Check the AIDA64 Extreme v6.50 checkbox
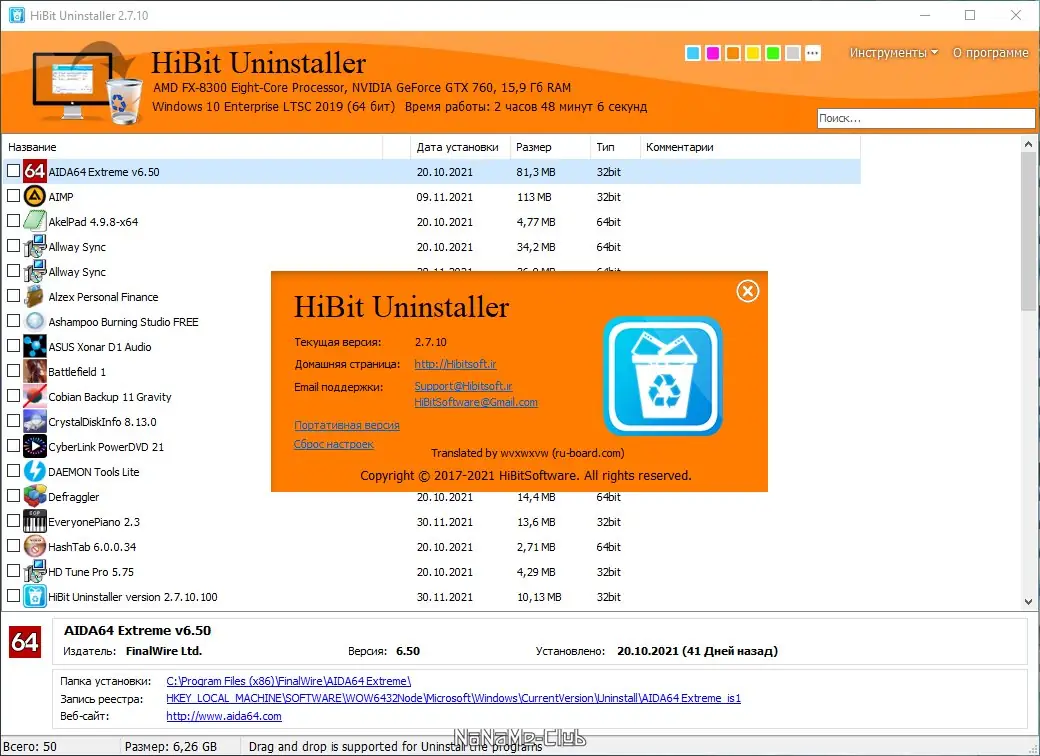The image size is (1040, 756). pyautogui.click(x=13, y=171)
